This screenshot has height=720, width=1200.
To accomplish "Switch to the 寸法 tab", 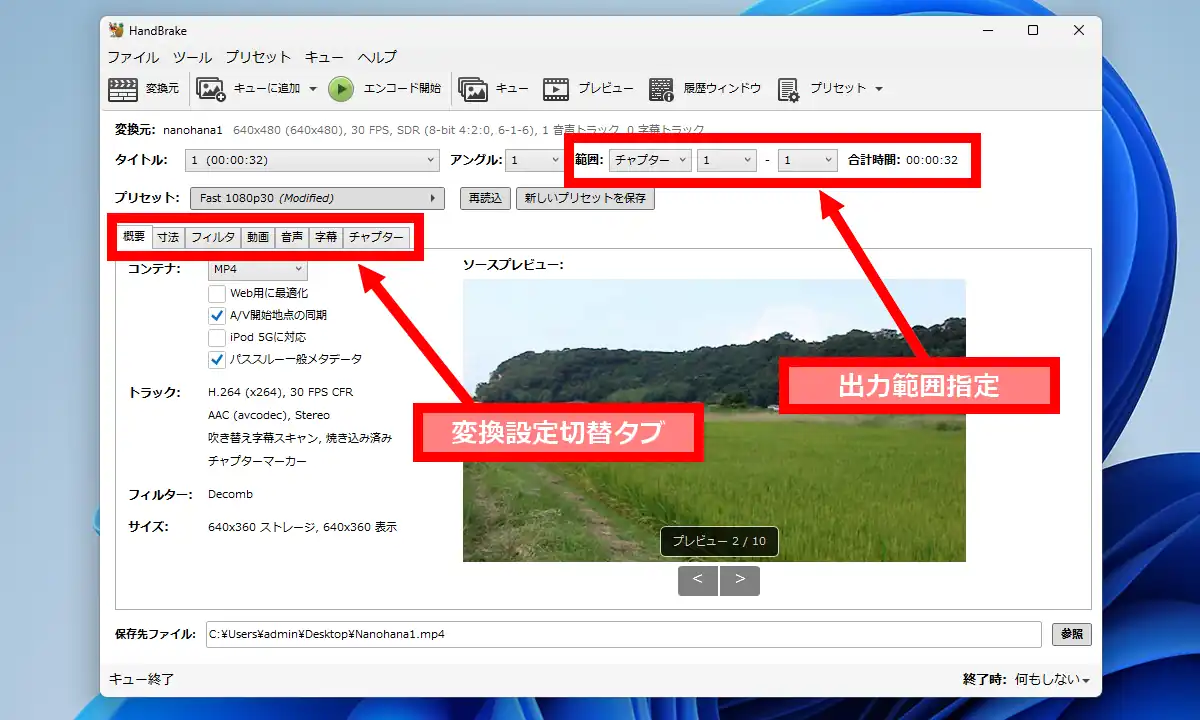I will click(168, 237).
